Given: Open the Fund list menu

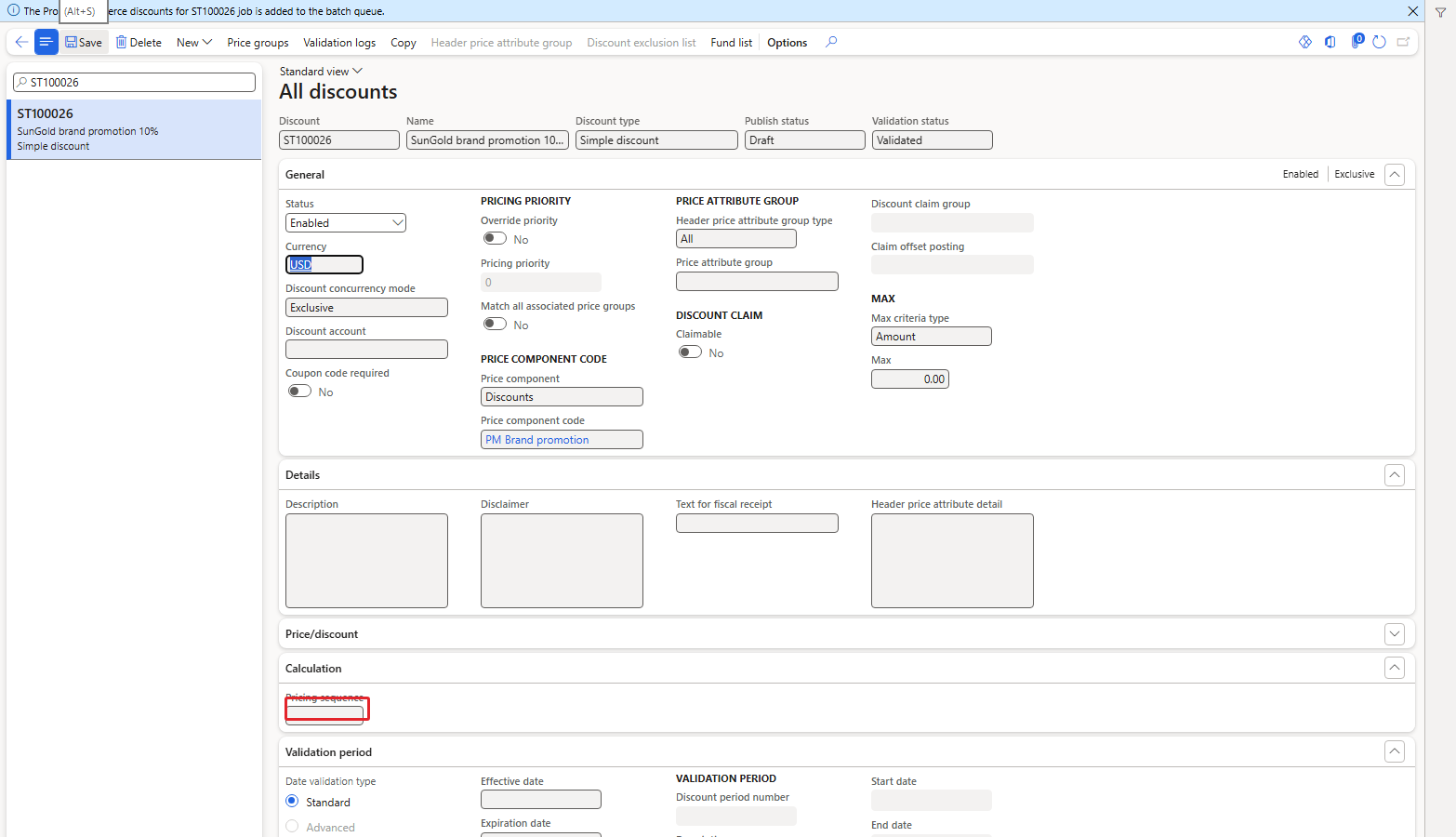Looking at the screenshot, I should 731,43.
